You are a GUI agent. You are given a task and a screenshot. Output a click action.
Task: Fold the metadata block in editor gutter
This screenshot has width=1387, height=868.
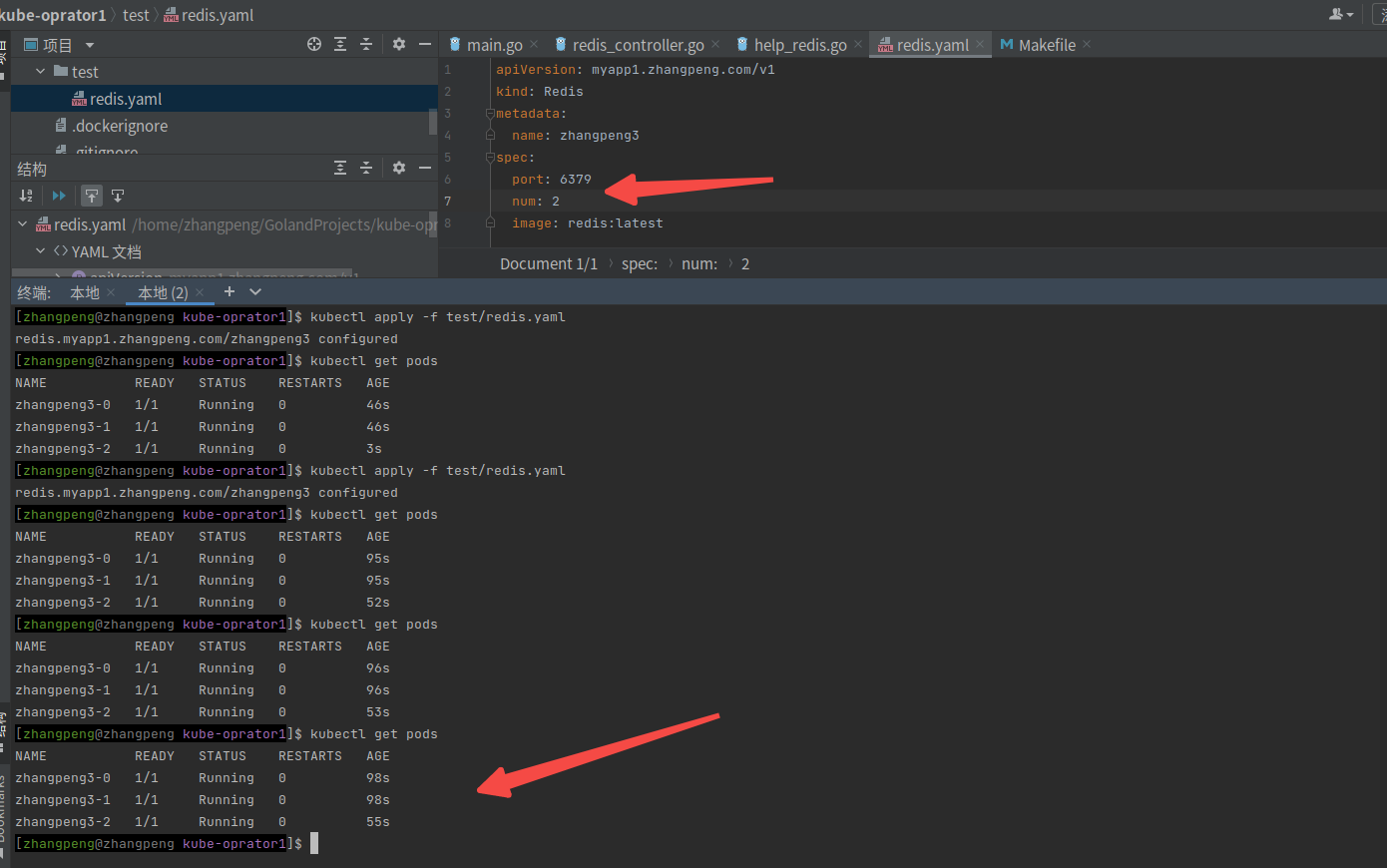(x=490, y=113)
